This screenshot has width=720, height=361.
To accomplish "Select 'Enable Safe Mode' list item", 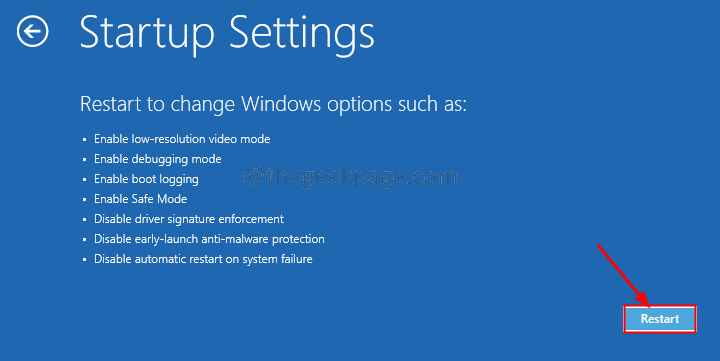I will click(141, 199).
